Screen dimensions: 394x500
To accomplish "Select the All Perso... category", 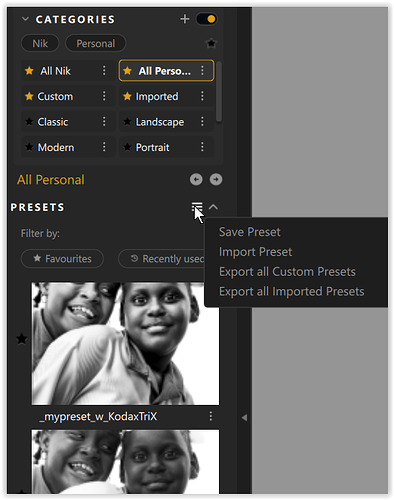I will [x=165, y=71].
